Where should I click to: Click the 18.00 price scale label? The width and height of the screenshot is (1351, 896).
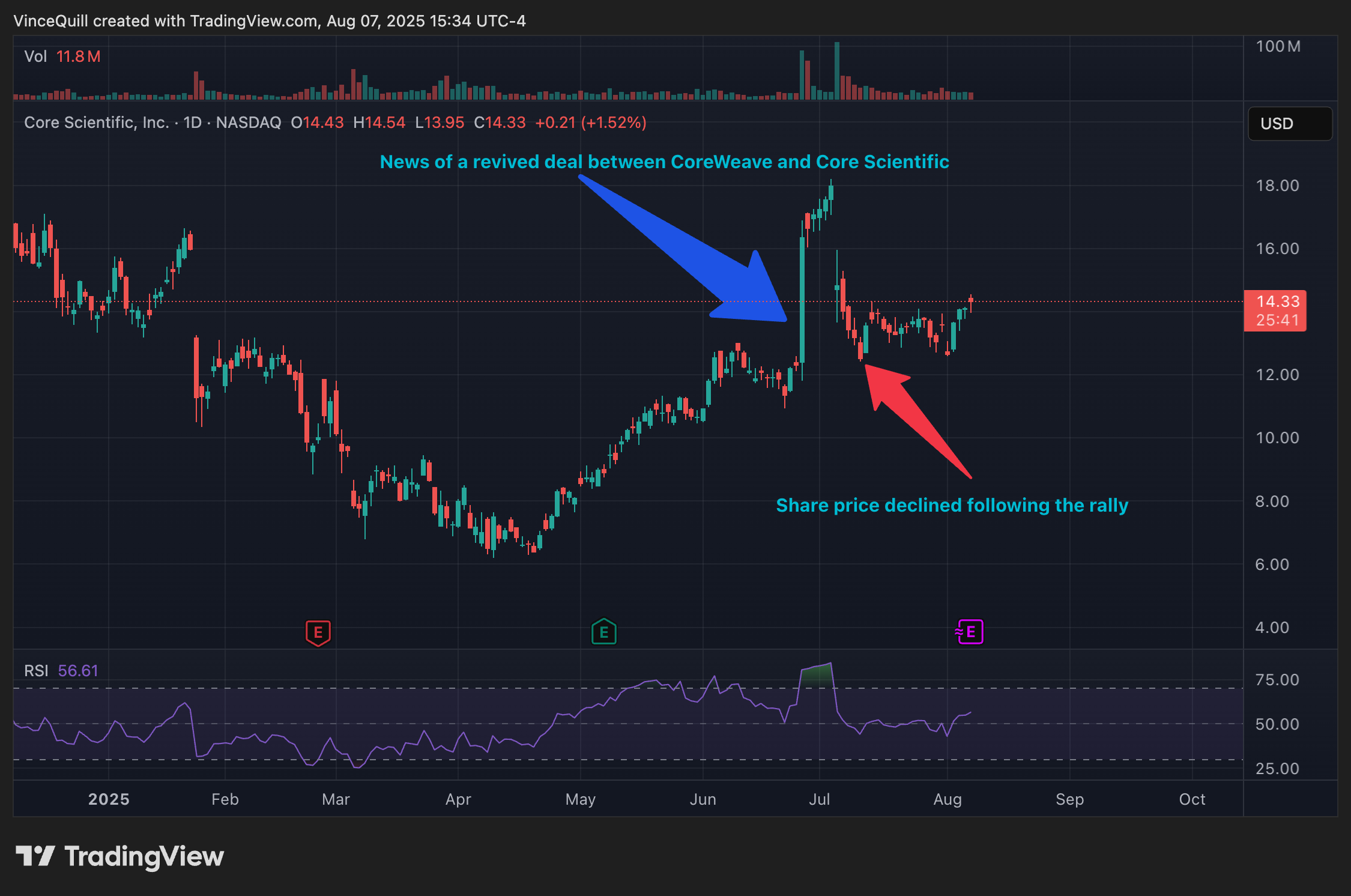pyautogui.click(x=1277, y=186)
